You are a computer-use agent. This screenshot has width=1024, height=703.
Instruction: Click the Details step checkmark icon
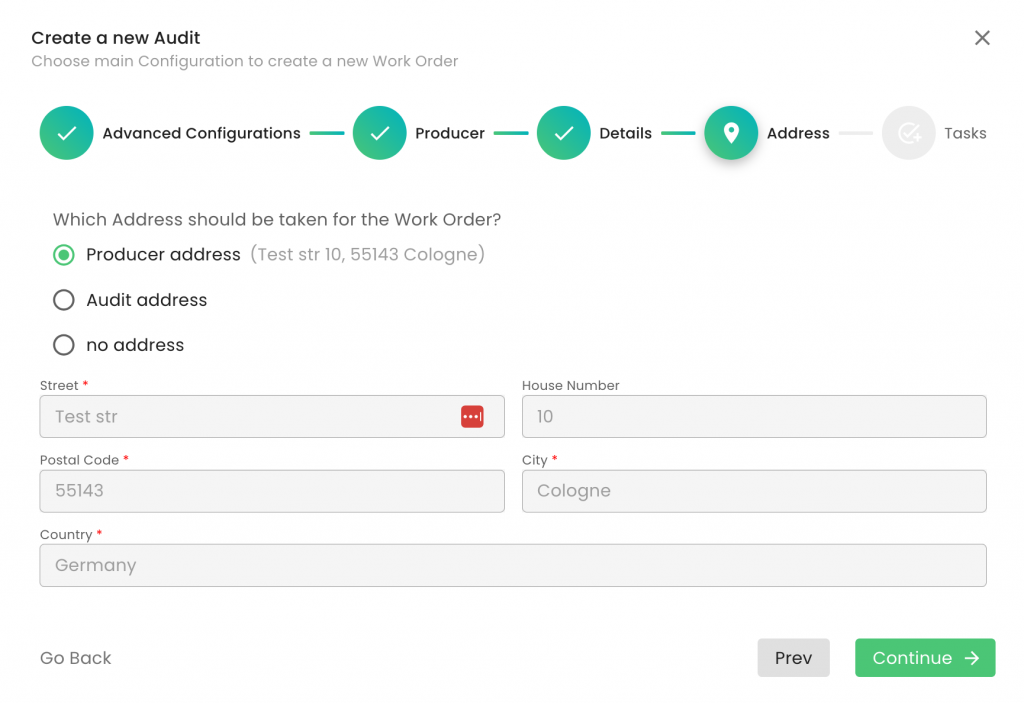click(x=563, y=133)
